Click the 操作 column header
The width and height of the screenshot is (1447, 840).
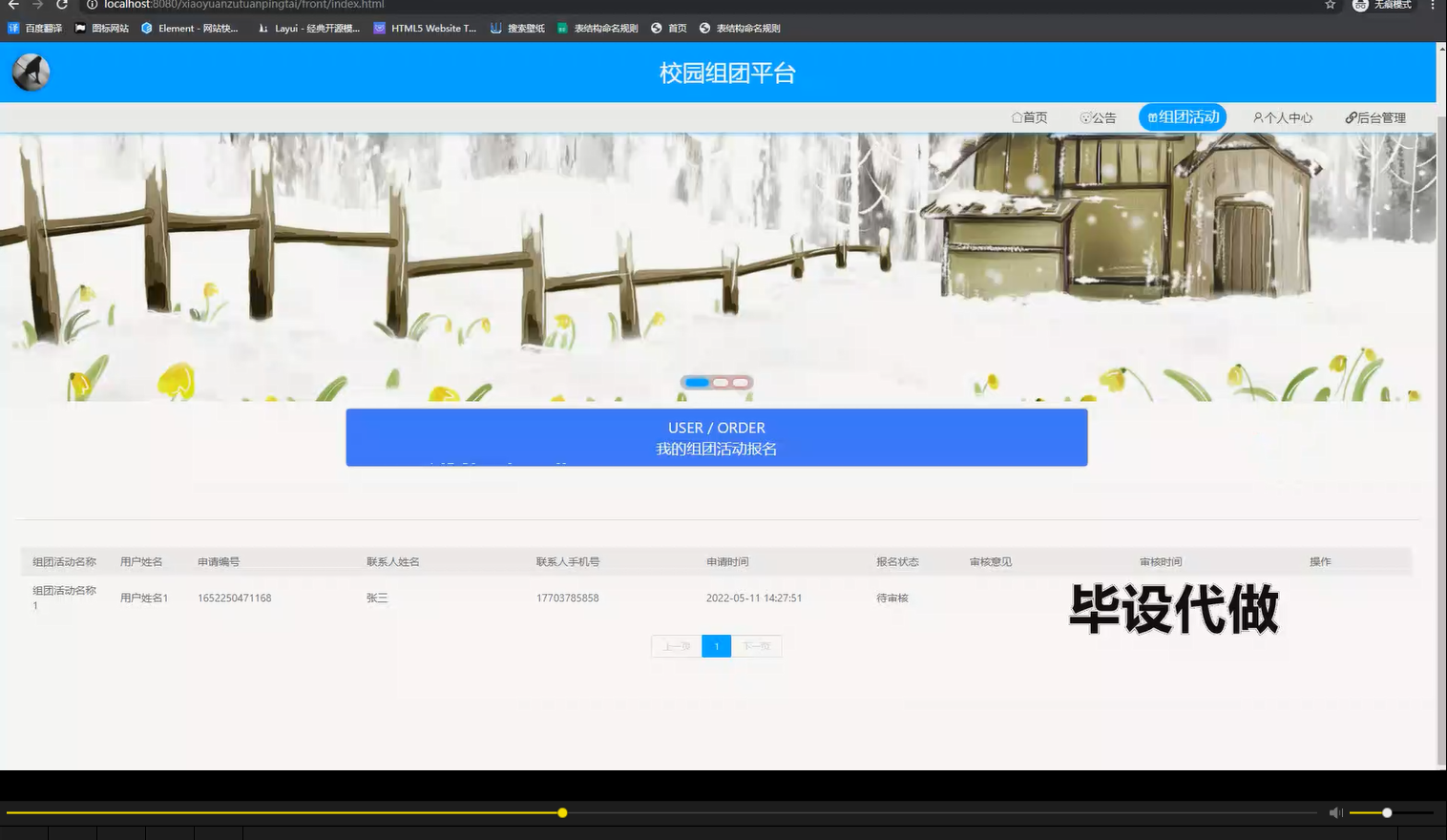pyautogui.click(x=1320, y=561)
